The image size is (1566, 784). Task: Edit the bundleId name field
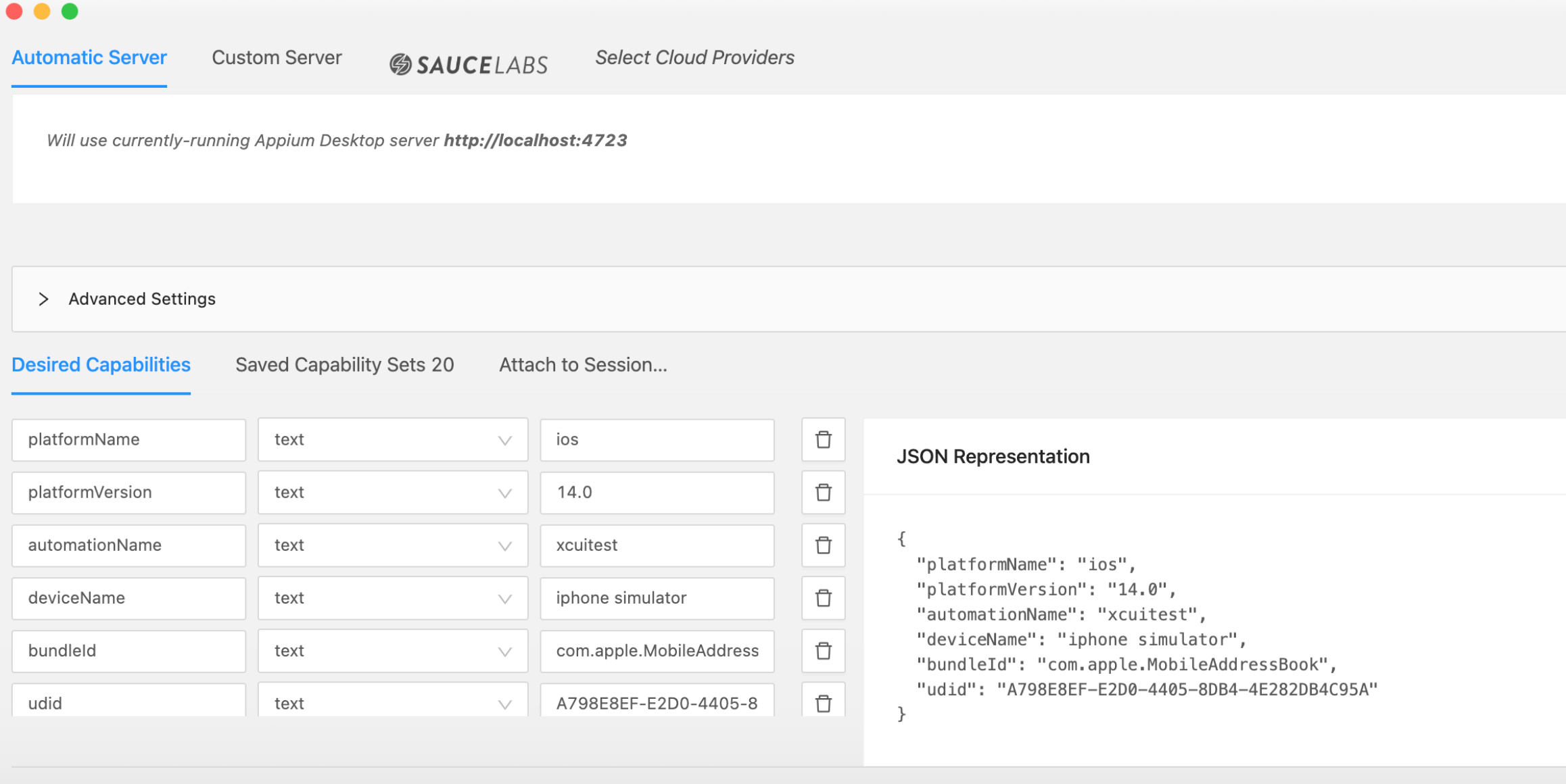pos(128,650)
